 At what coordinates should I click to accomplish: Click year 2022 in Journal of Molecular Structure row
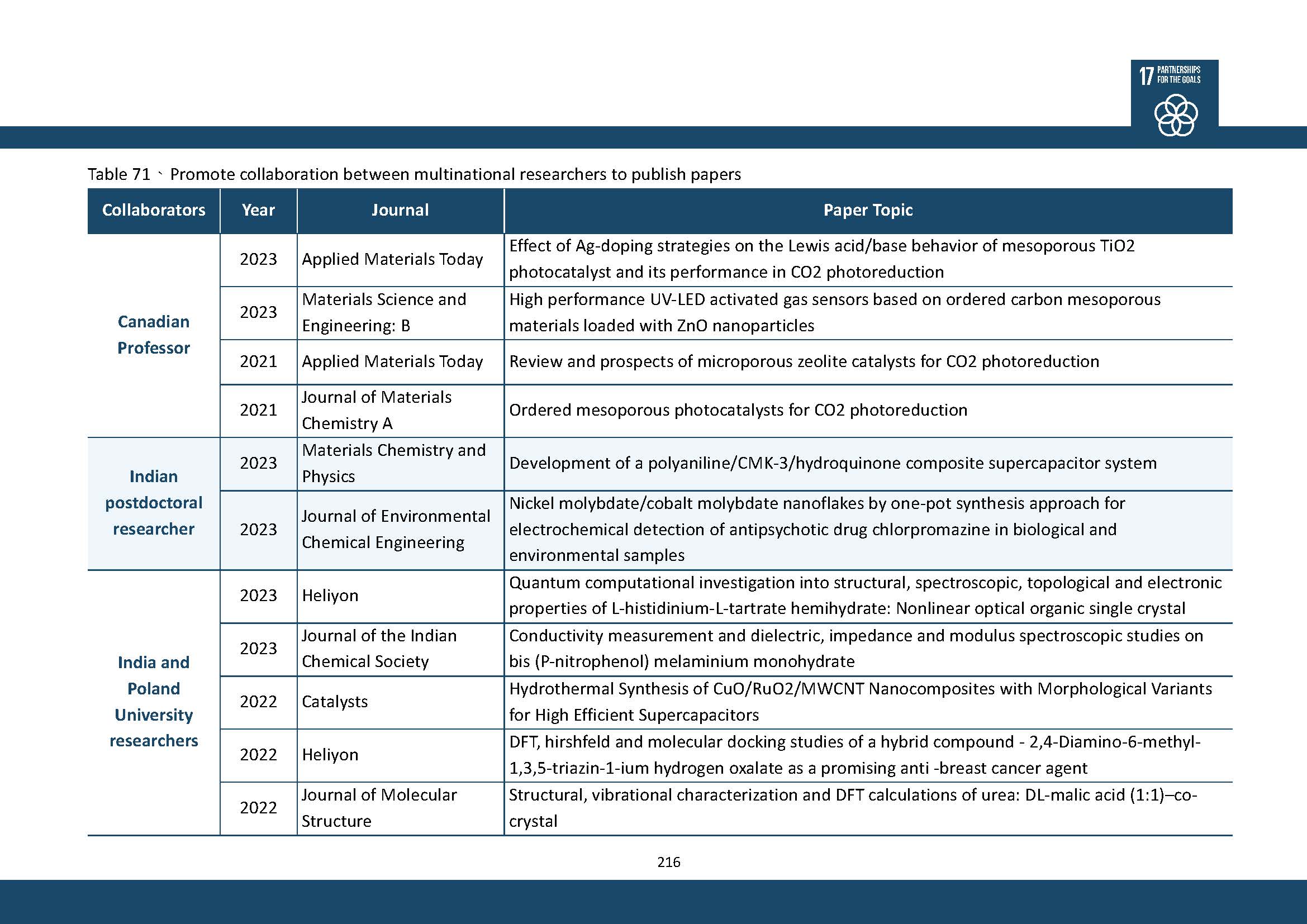click(x=259, y=808)
